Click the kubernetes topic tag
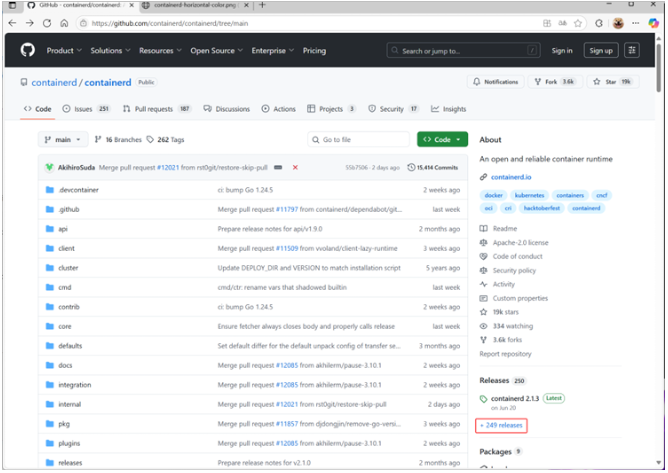This screenshot has width=668, height=473. (529, 195)
